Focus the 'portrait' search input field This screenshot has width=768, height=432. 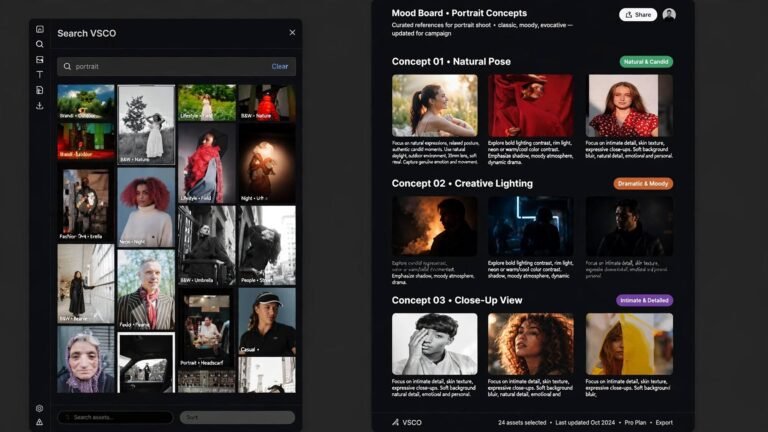point(176,66)
